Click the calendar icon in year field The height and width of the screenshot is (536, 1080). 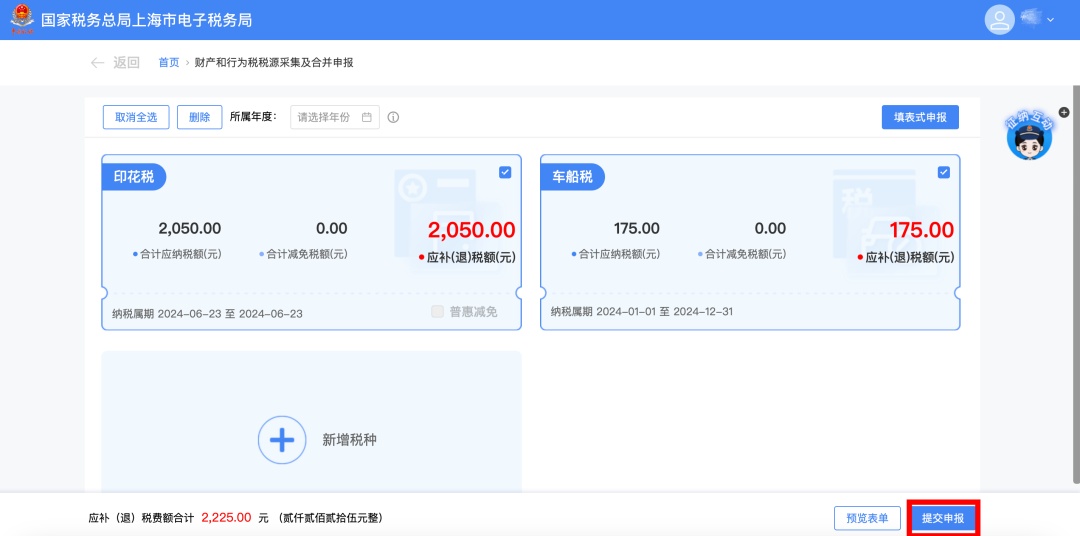tap(367, 117)
